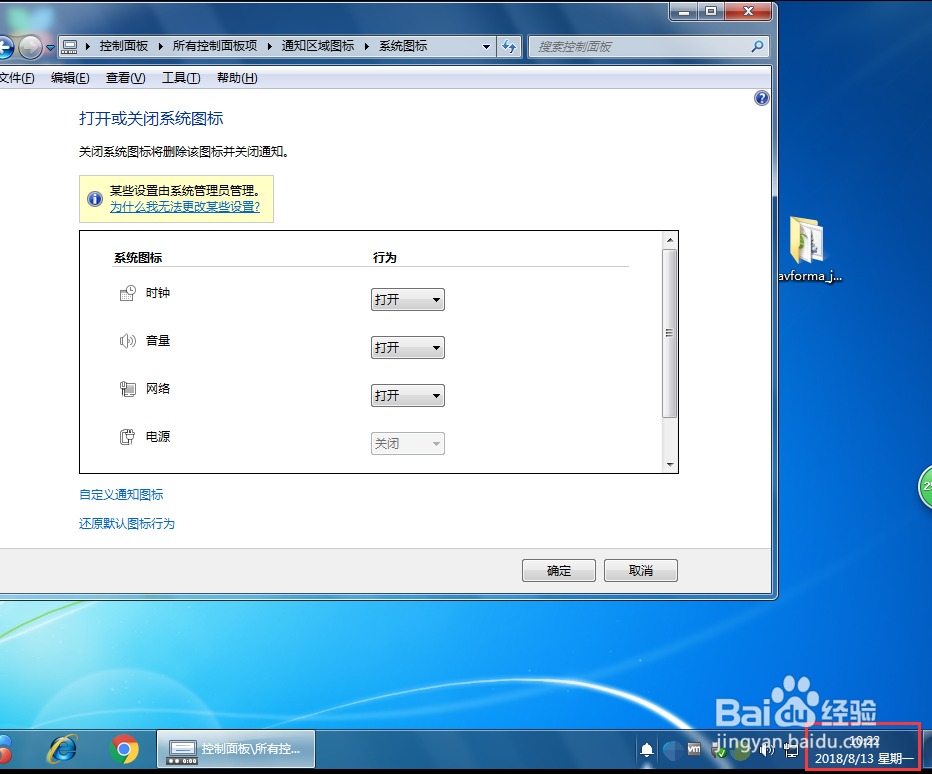Image resolution: width=932 pixels, height=774 pixels.
Task: Open the 工具(T) menu
Action: click(x=181, y=78)
